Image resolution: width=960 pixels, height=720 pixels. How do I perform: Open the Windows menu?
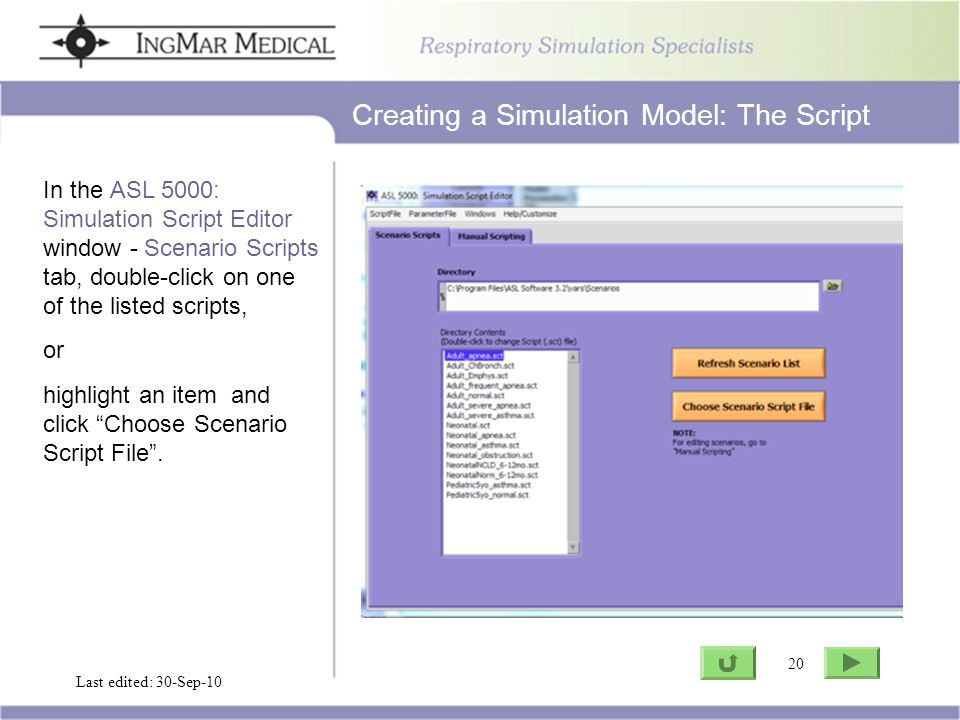click(x=480, y=214)
